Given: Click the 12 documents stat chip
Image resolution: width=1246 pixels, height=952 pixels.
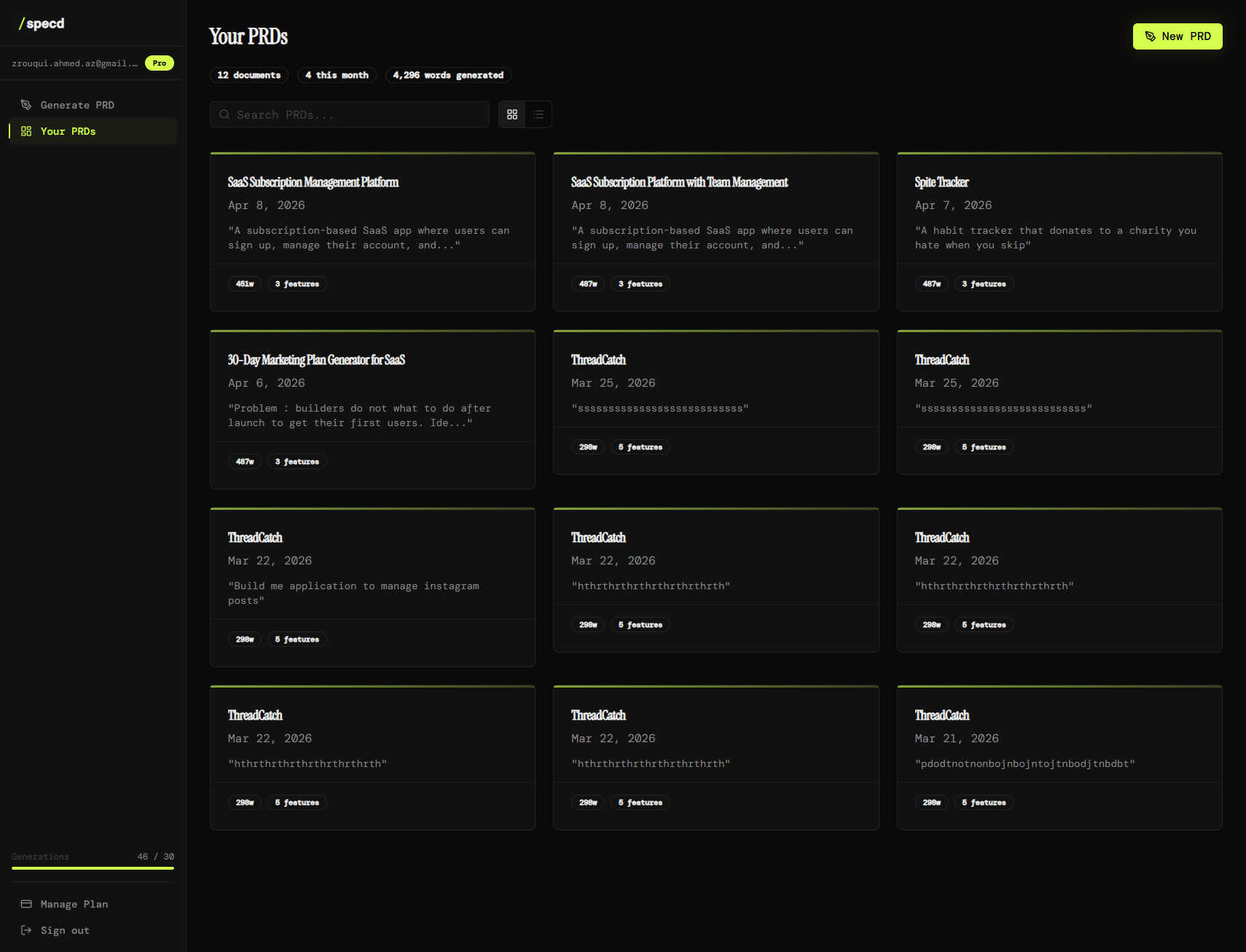Looking at the screenshot, I should [x=249, y=75].
